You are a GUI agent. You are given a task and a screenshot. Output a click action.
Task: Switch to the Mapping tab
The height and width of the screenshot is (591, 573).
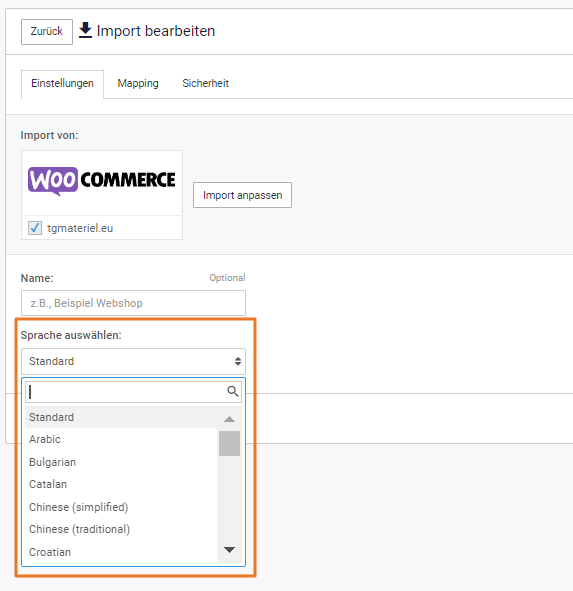138,83
